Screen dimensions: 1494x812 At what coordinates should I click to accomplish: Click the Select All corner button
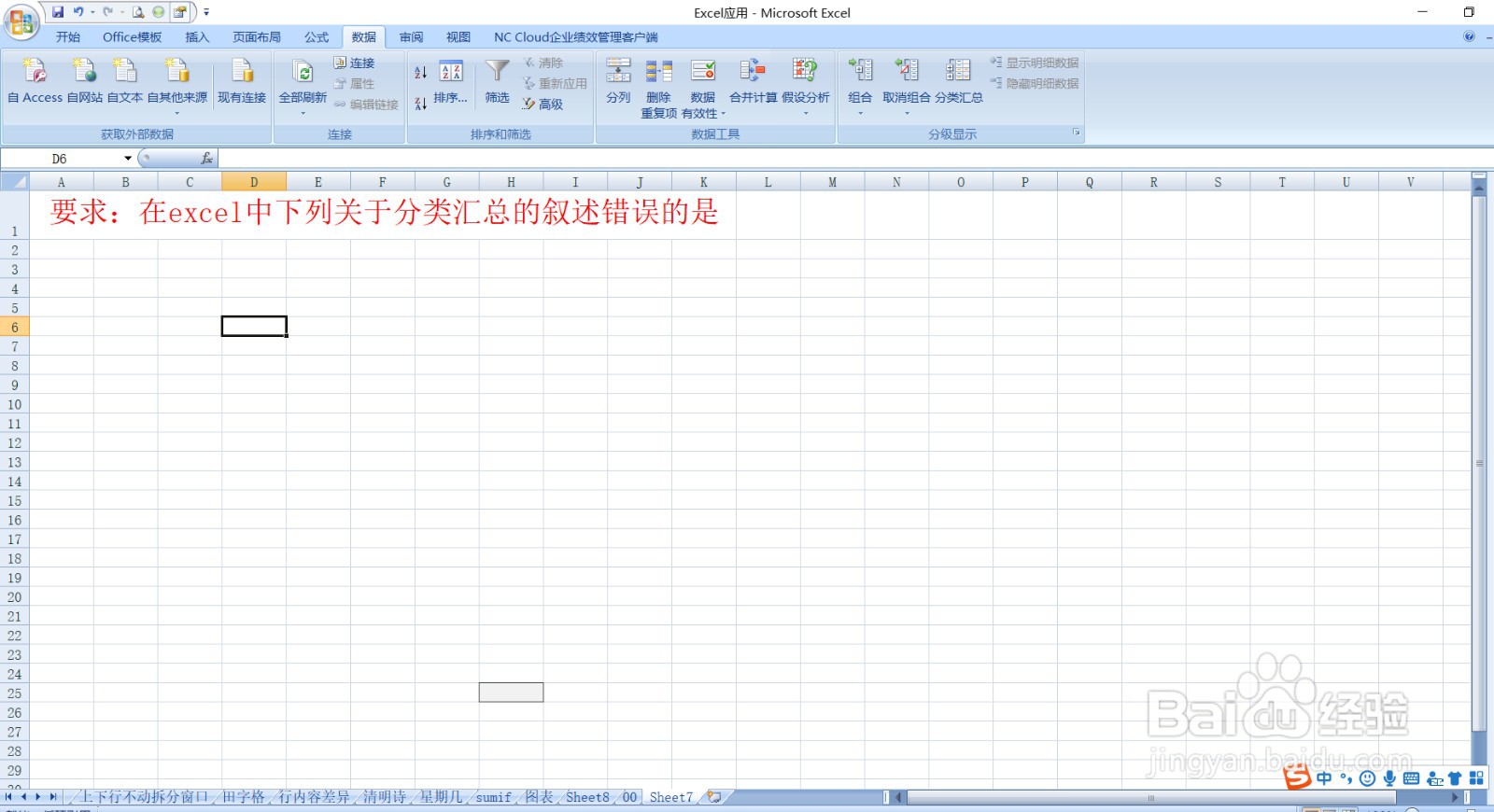tap(15, 182)
